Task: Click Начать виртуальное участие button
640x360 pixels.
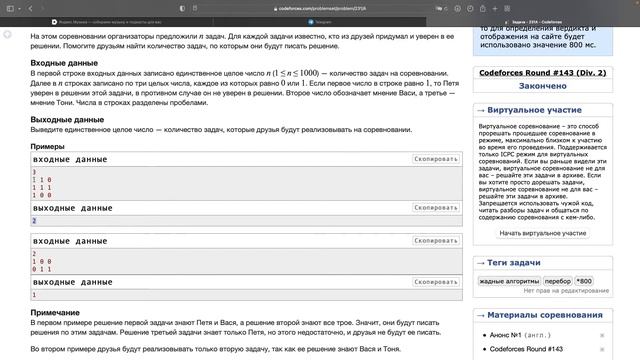Action: [x=543, y=233]
